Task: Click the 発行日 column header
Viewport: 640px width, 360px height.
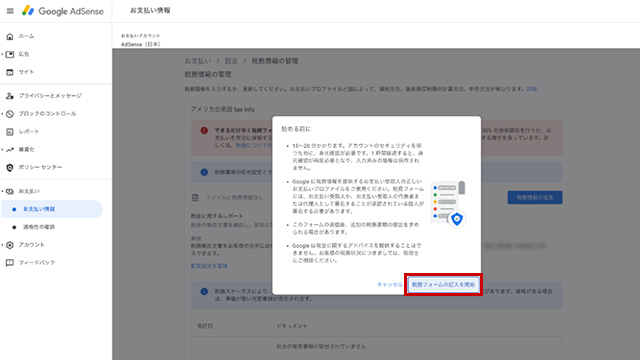Action: [x=205, y=326]
